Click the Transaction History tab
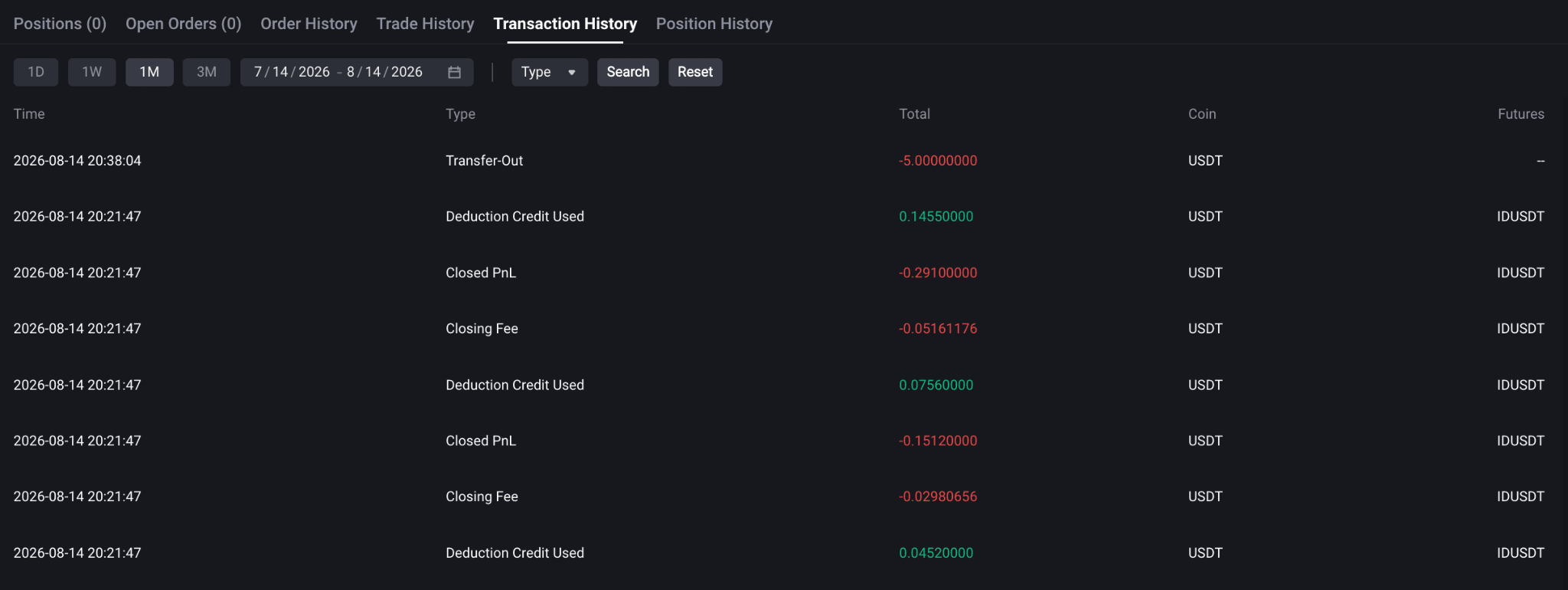Viewport: 1568px width, 590px height. click(x=565, y=24)
